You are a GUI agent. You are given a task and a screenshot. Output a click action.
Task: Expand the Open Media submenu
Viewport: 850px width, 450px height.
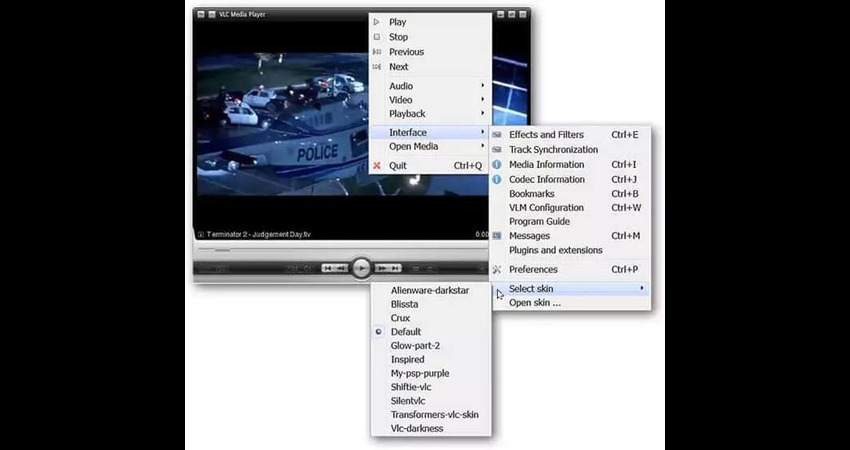tap(430, 146)
